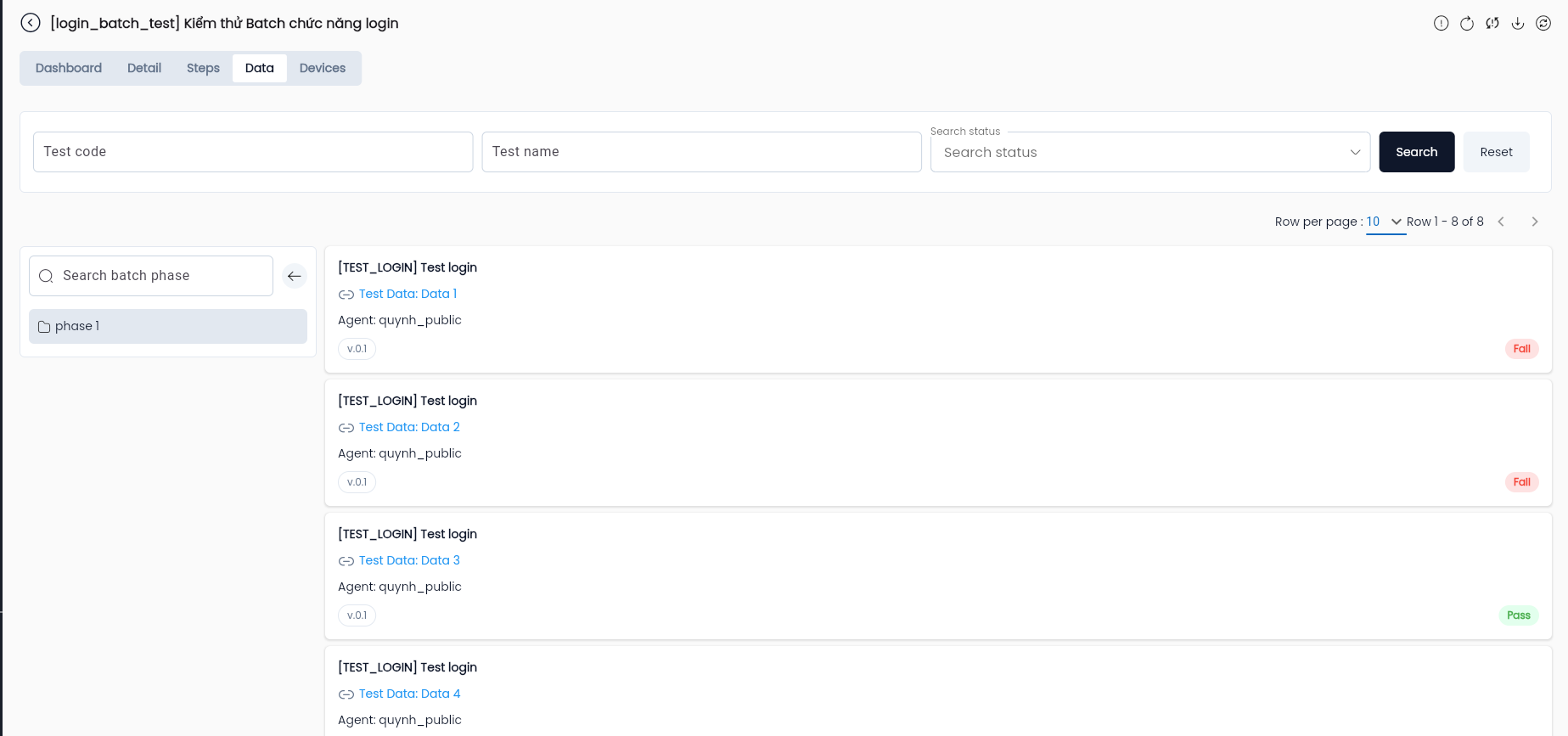1568x736 pixels.
Task: Click the download icon in header
Action: [x=1518, y=23]
